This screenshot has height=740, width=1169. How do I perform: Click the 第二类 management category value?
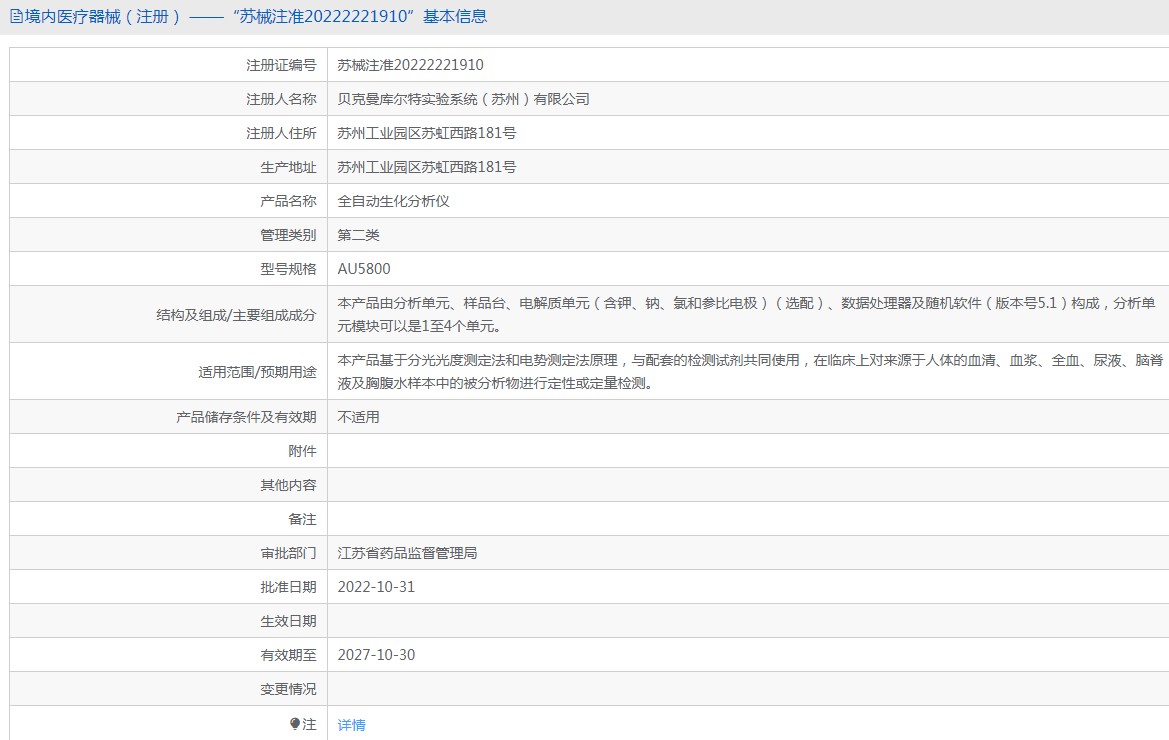pyautogui.click(x=358, y=235)
